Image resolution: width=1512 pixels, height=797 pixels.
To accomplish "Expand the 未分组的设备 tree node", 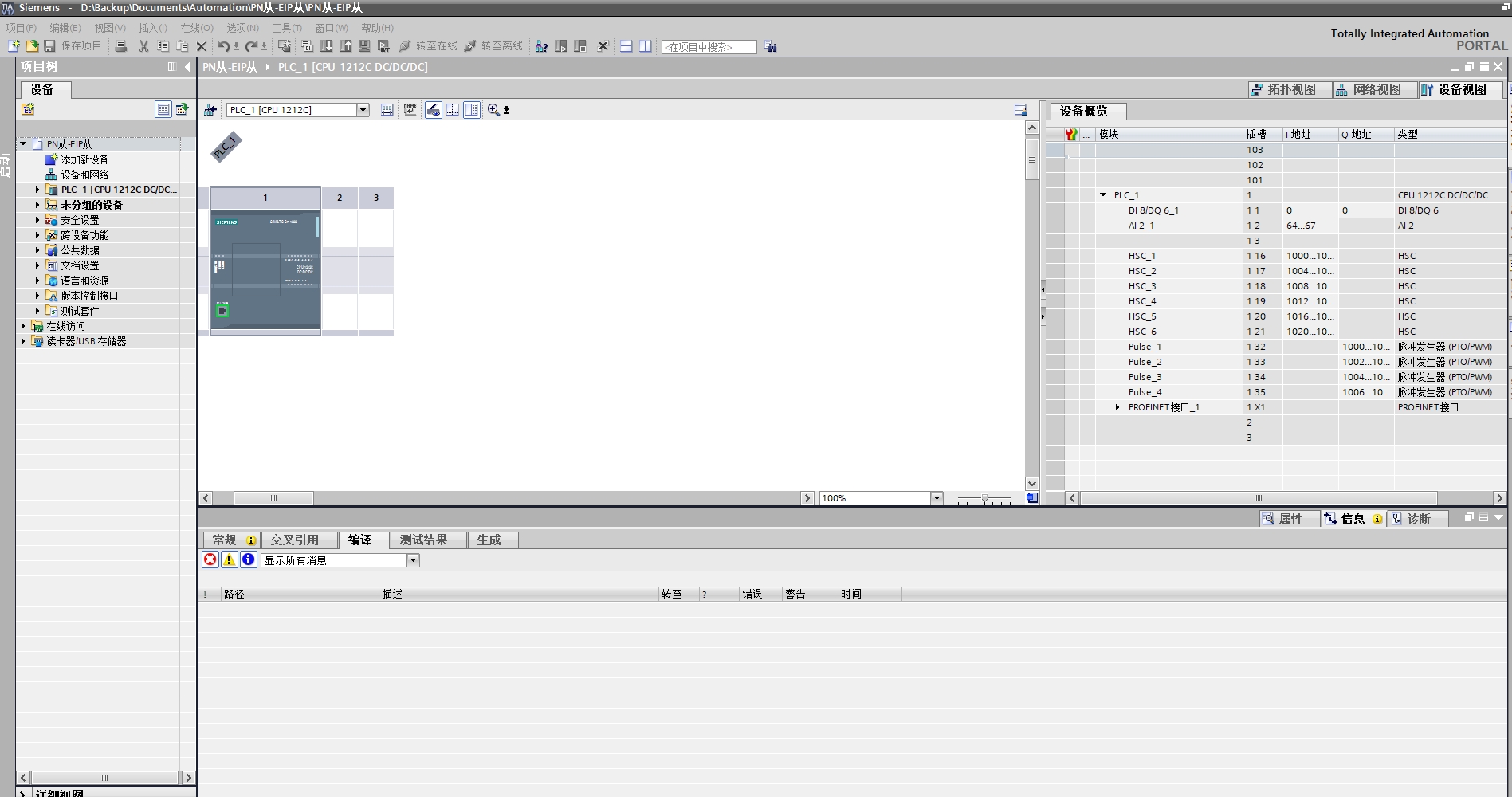I will [37, 205].
